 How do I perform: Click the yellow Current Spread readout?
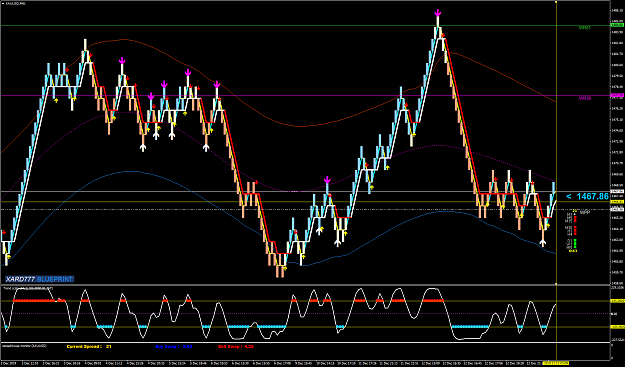(x=89, y=347)
